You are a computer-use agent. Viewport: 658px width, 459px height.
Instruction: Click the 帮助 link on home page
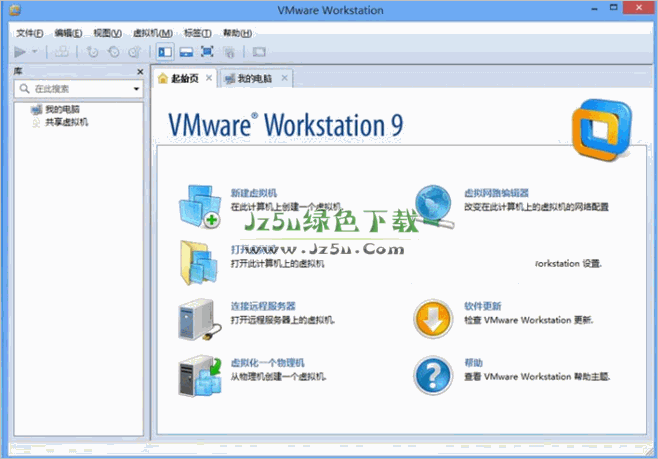[x=473, y=363]
